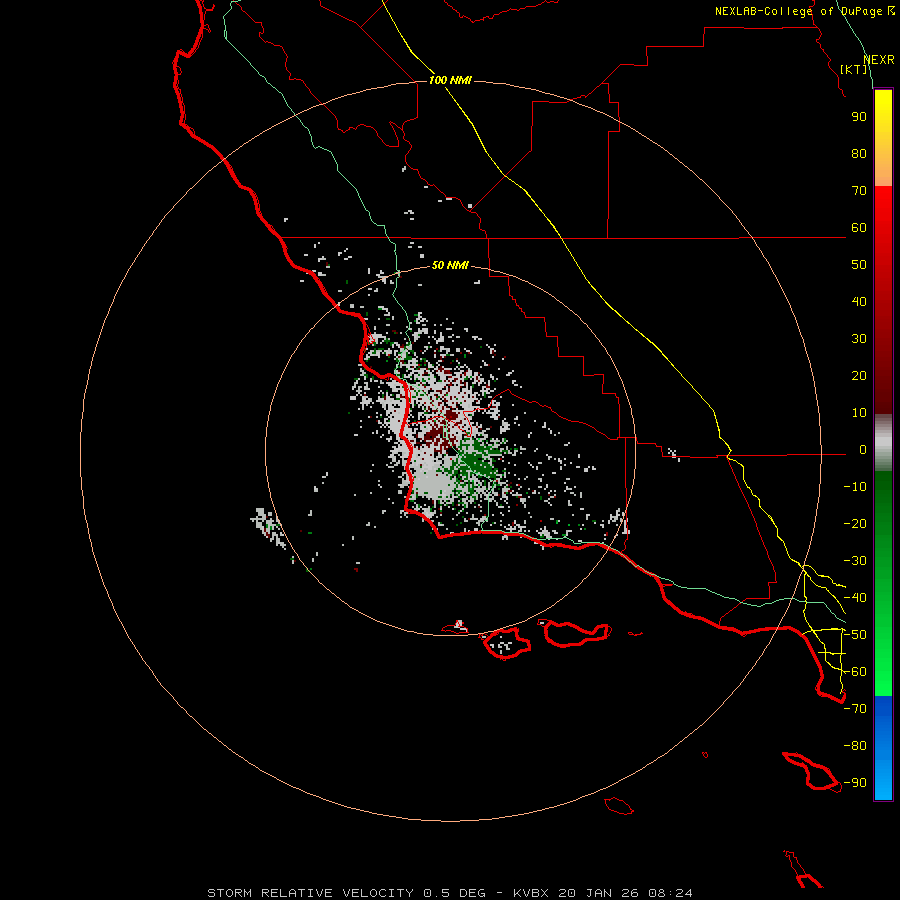900x900 pixels.
Task: Click the 08:24 timestamp
Action: [670, 893]
